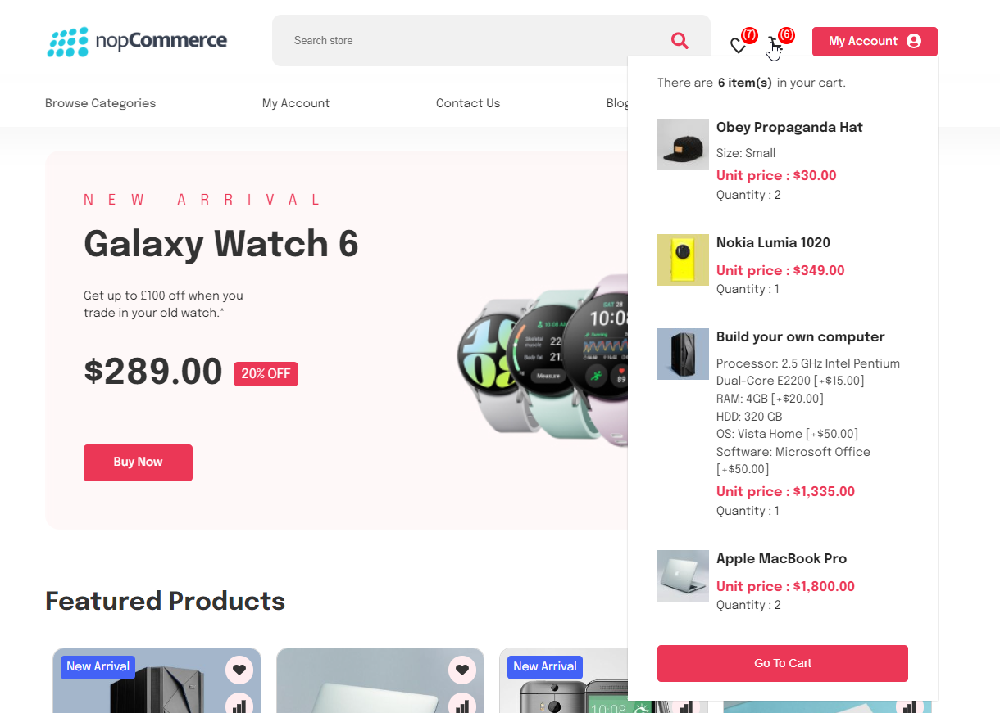Expand Browse Categories menu
Viewport: 1000px width, 713px height.
pyautogui.click(x=100, y=103)
